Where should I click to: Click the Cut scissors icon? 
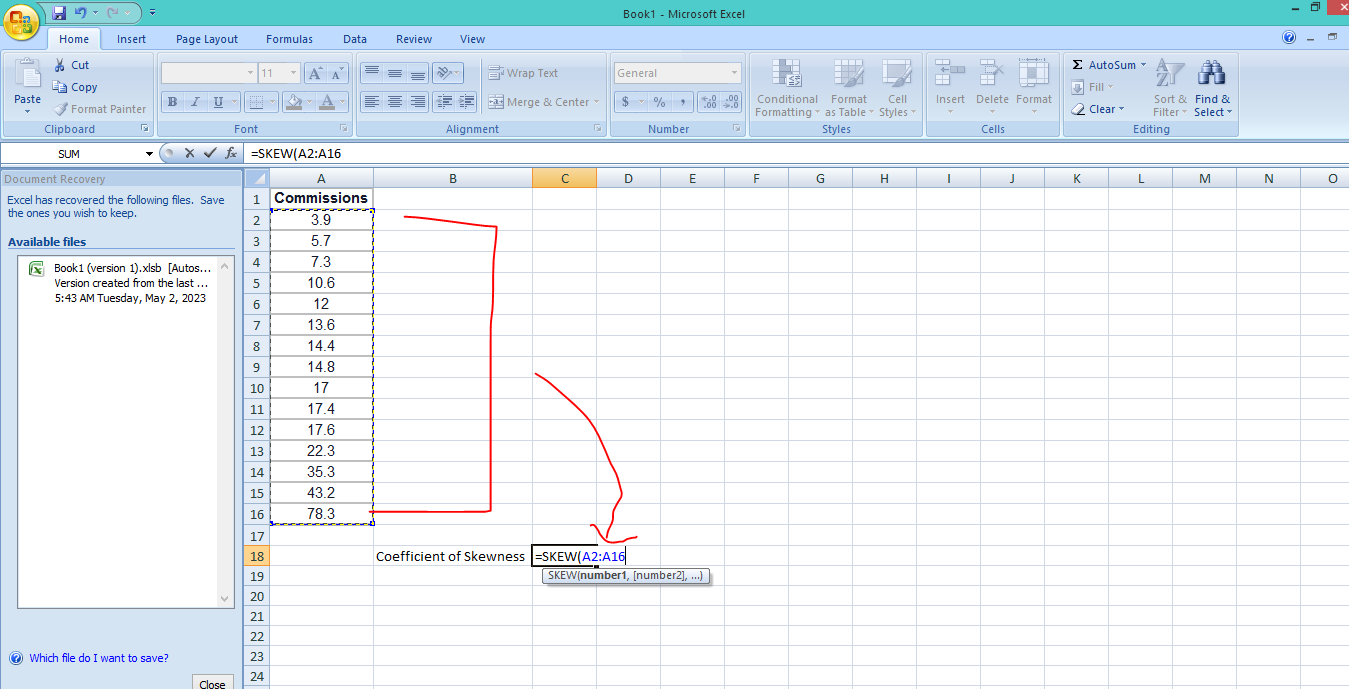[60, 65]
